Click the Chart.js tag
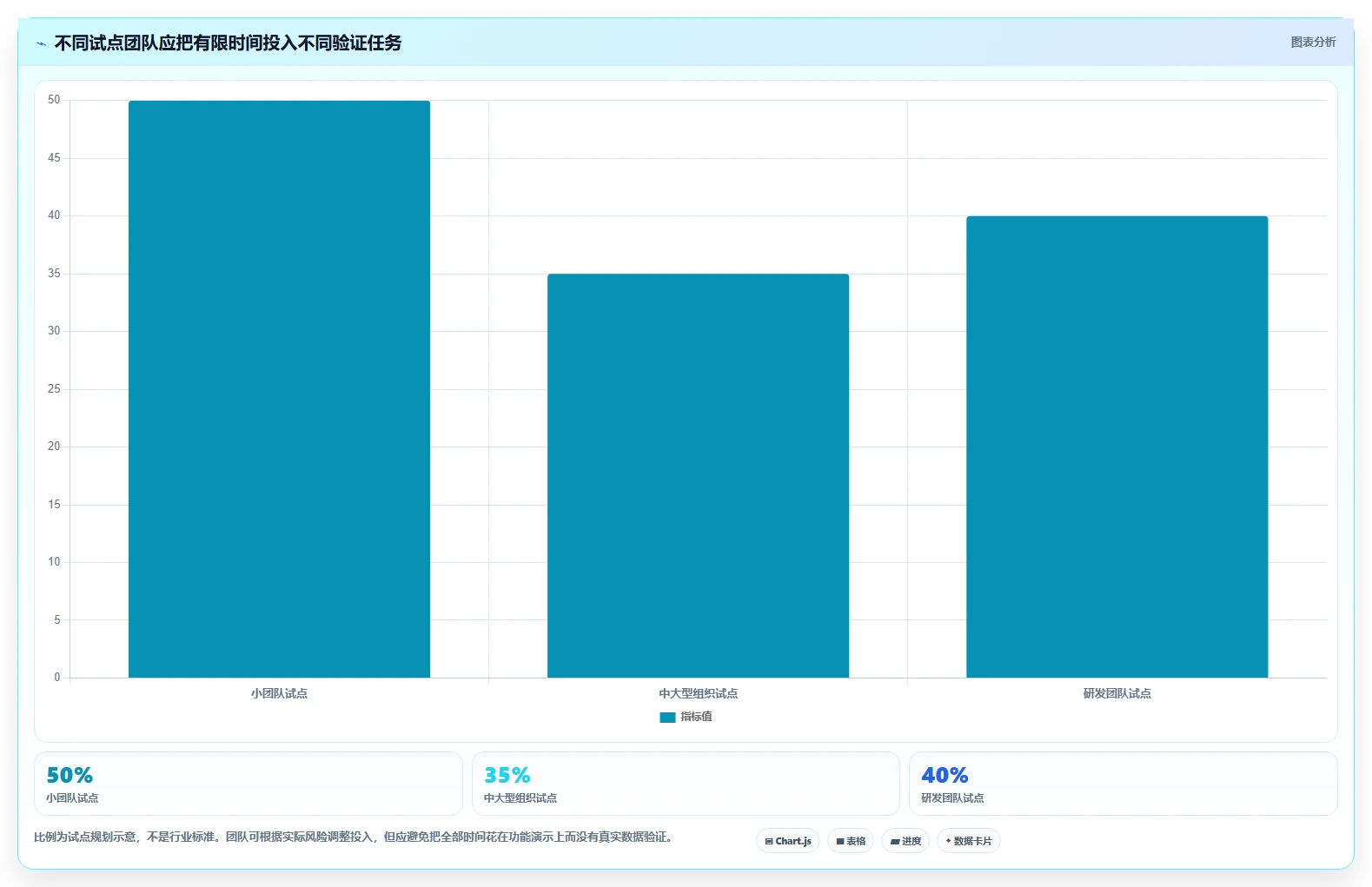 788,841
